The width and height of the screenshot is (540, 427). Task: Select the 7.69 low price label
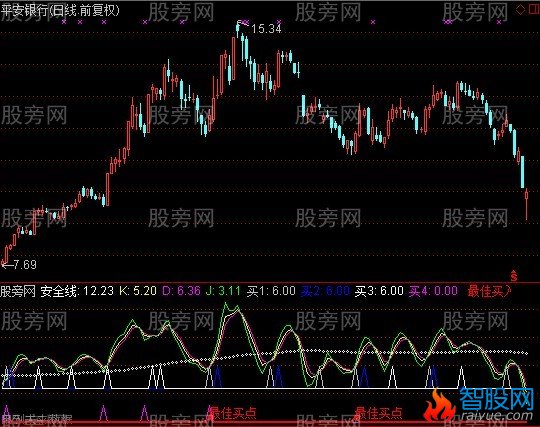coord(25,264)
